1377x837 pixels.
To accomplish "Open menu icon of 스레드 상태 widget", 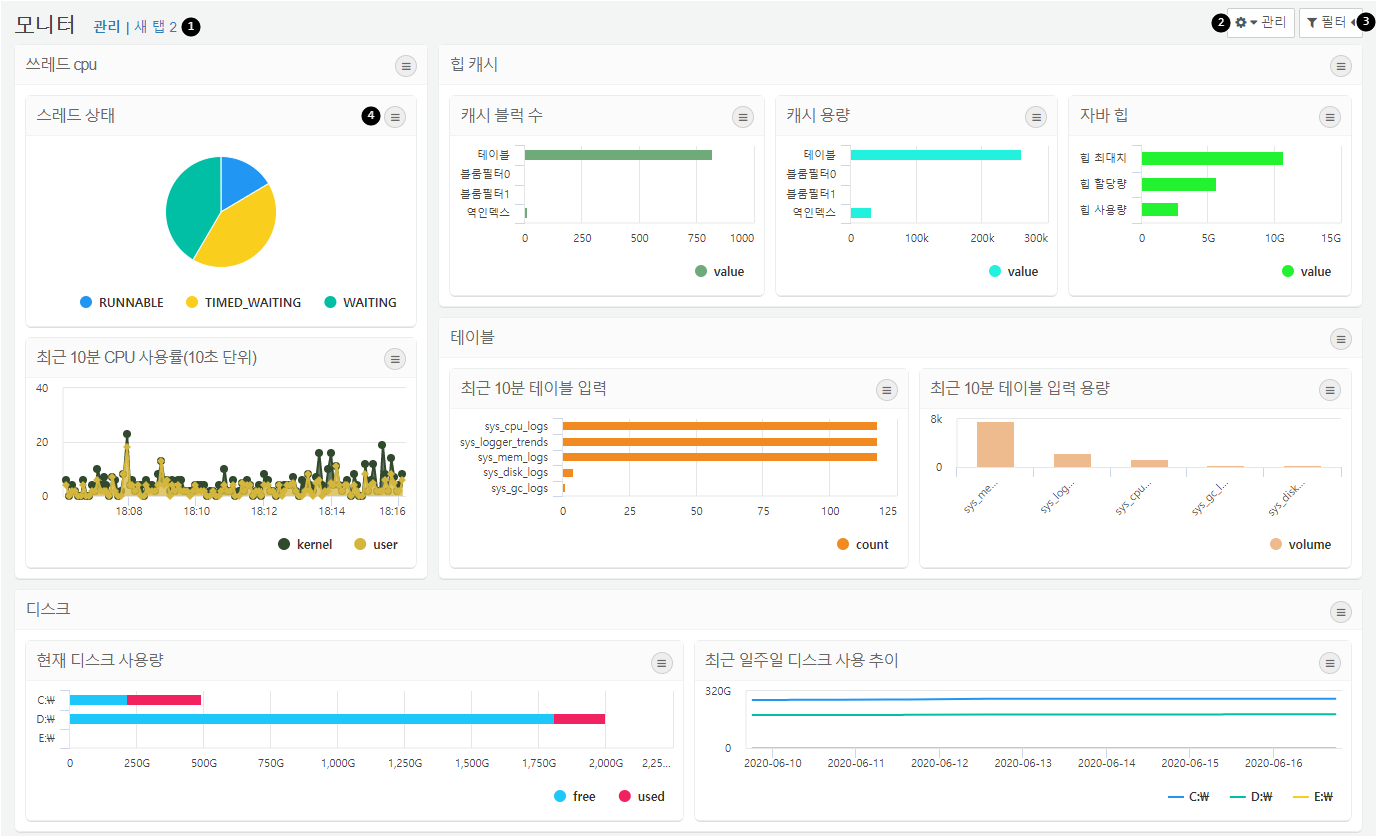I will (395, 117).
